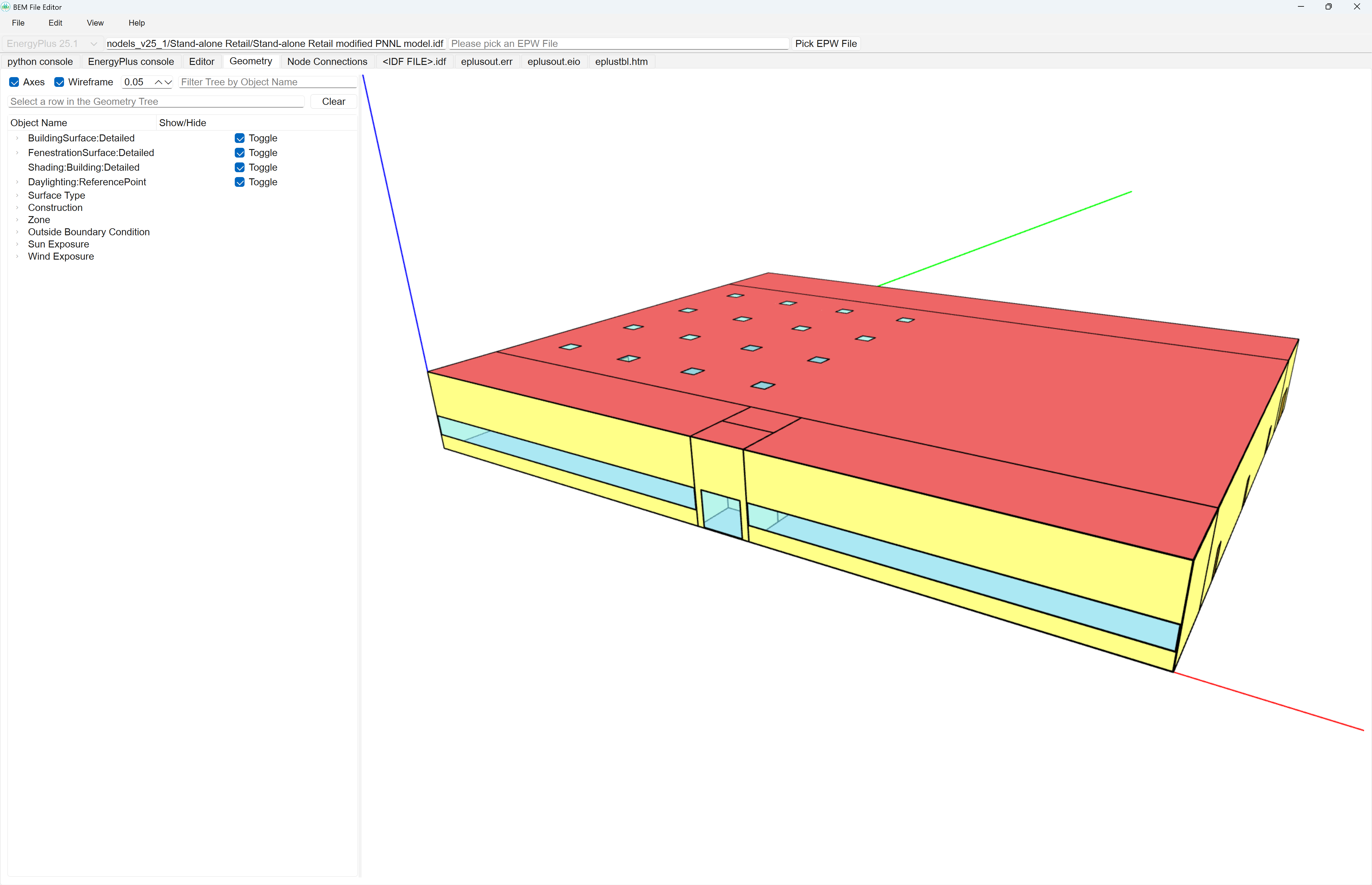The height and width of the screenshot is (885, 1372).
Task: Click the Object Name column header
Action: click(x=82, y=123)
